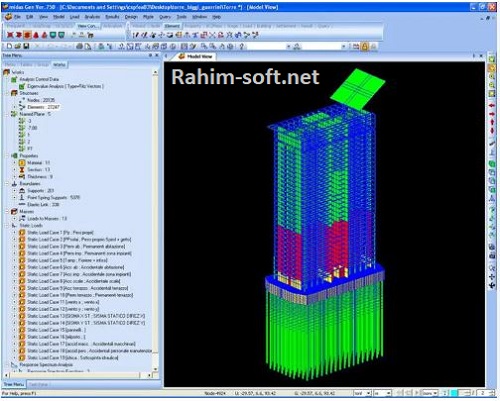The image size is (500, 401).
Task: Click the Point Spring Supports icon
Action: pos(22,197)
